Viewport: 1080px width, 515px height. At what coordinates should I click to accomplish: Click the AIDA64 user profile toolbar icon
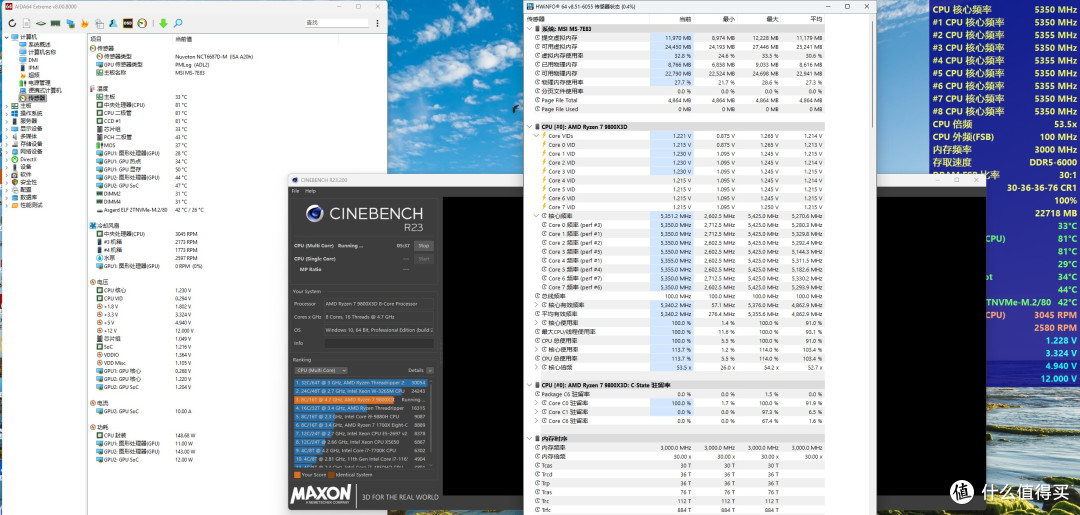114,23
